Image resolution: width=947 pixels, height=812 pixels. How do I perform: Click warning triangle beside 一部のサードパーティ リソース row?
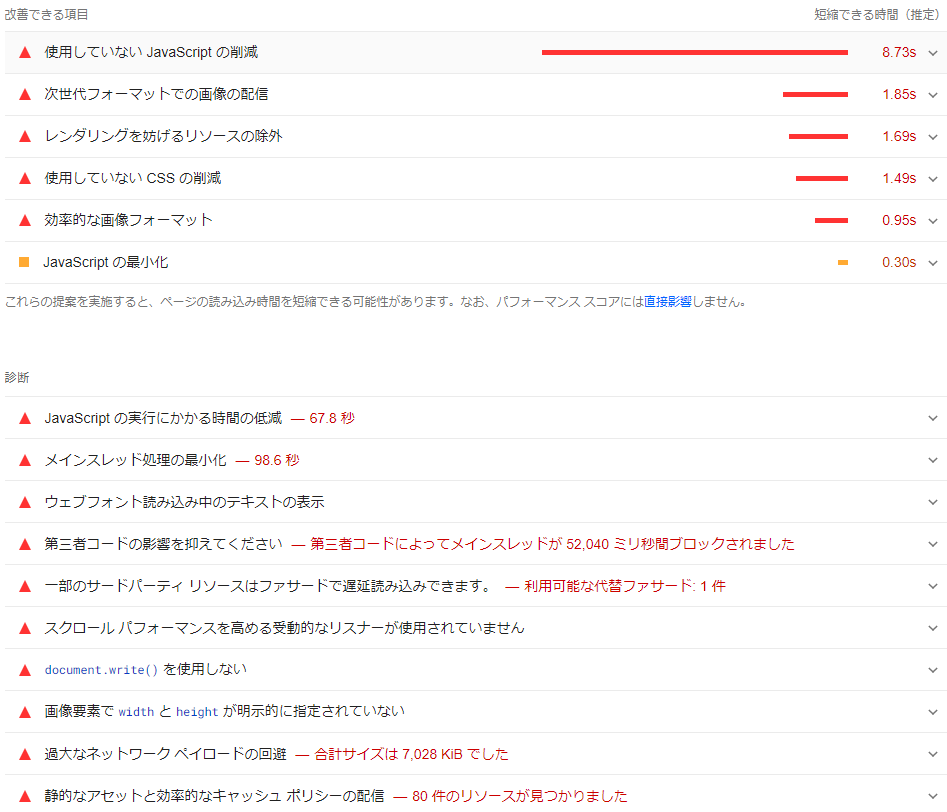tap(25, 586)
